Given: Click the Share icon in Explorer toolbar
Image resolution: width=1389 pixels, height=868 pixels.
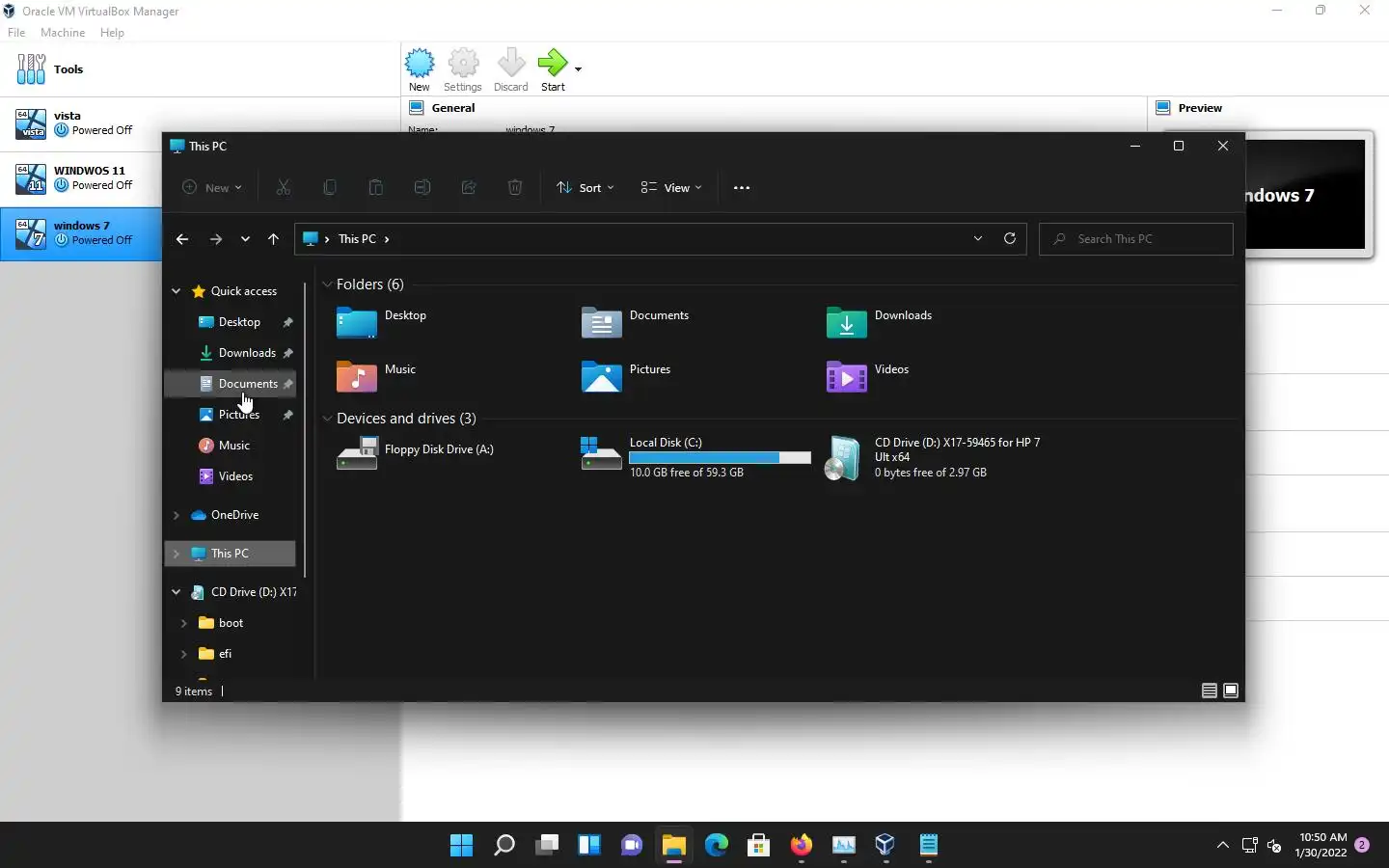Looking at the screenshot, I should [469, 188].
